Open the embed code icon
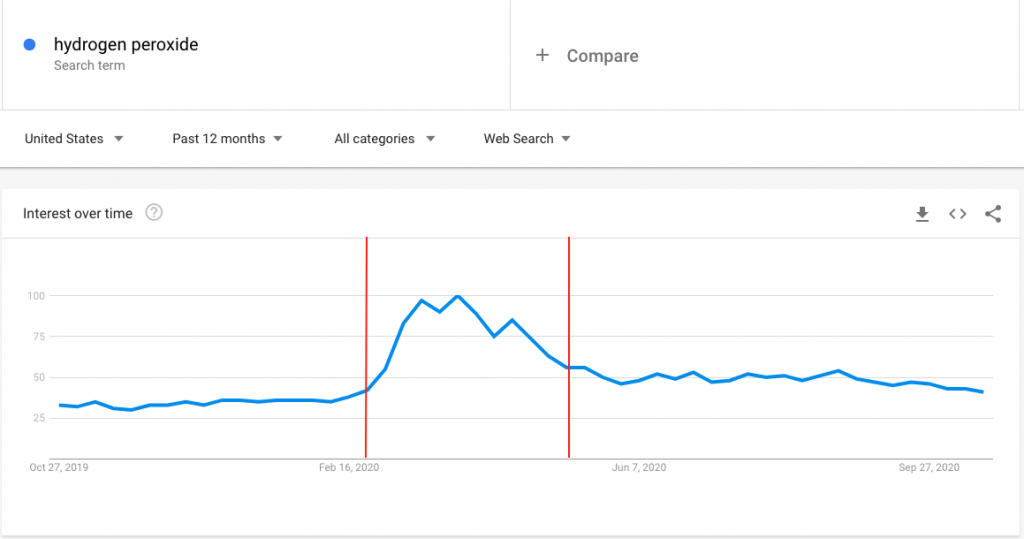The height and width of the screenshot is (539, 1024). point(957,213)
